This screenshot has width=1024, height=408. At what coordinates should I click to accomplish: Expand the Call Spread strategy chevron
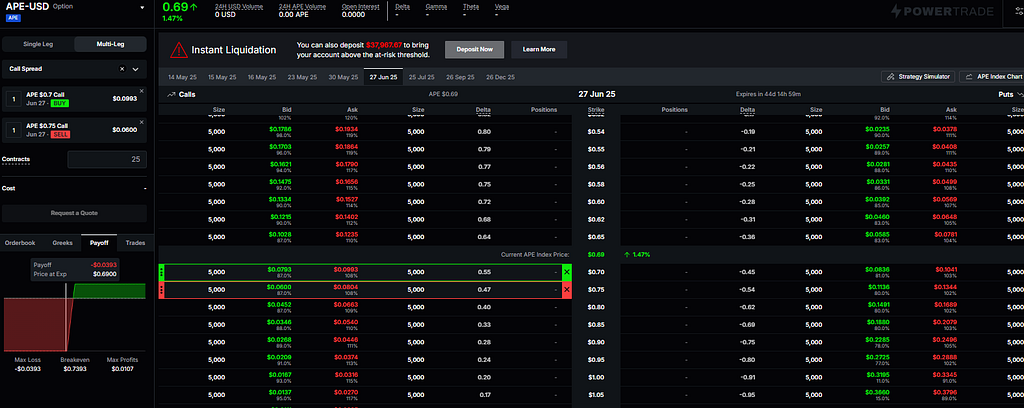[x=136, y=69]
